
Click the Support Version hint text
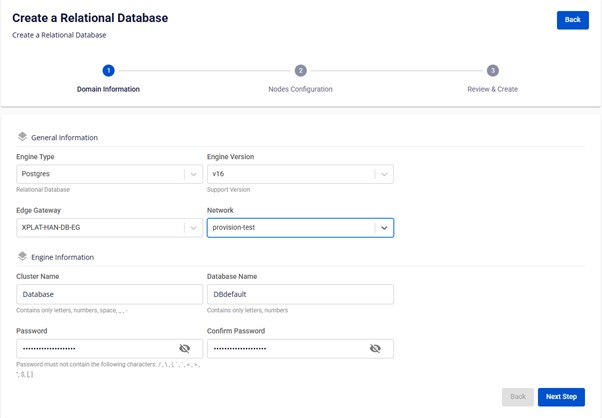[228, 190]
